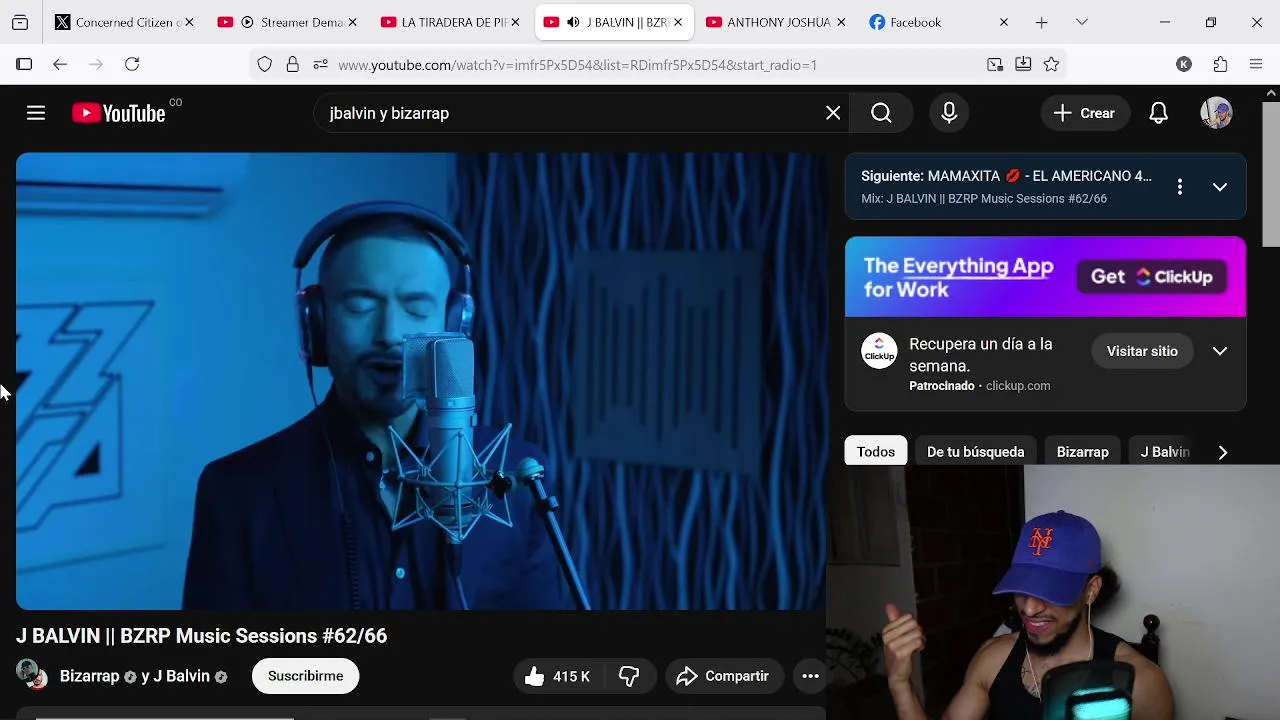Like the video with thumbs up
1280x720 pixels.
pos(558,677)
